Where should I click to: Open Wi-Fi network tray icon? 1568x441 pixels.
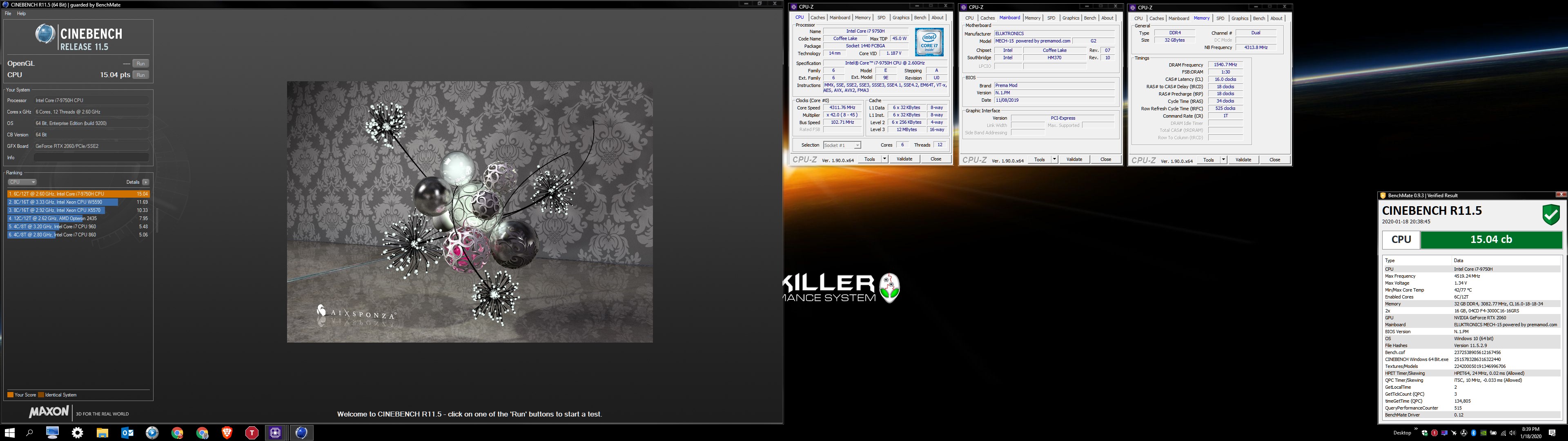click(x=1503, y=433)
